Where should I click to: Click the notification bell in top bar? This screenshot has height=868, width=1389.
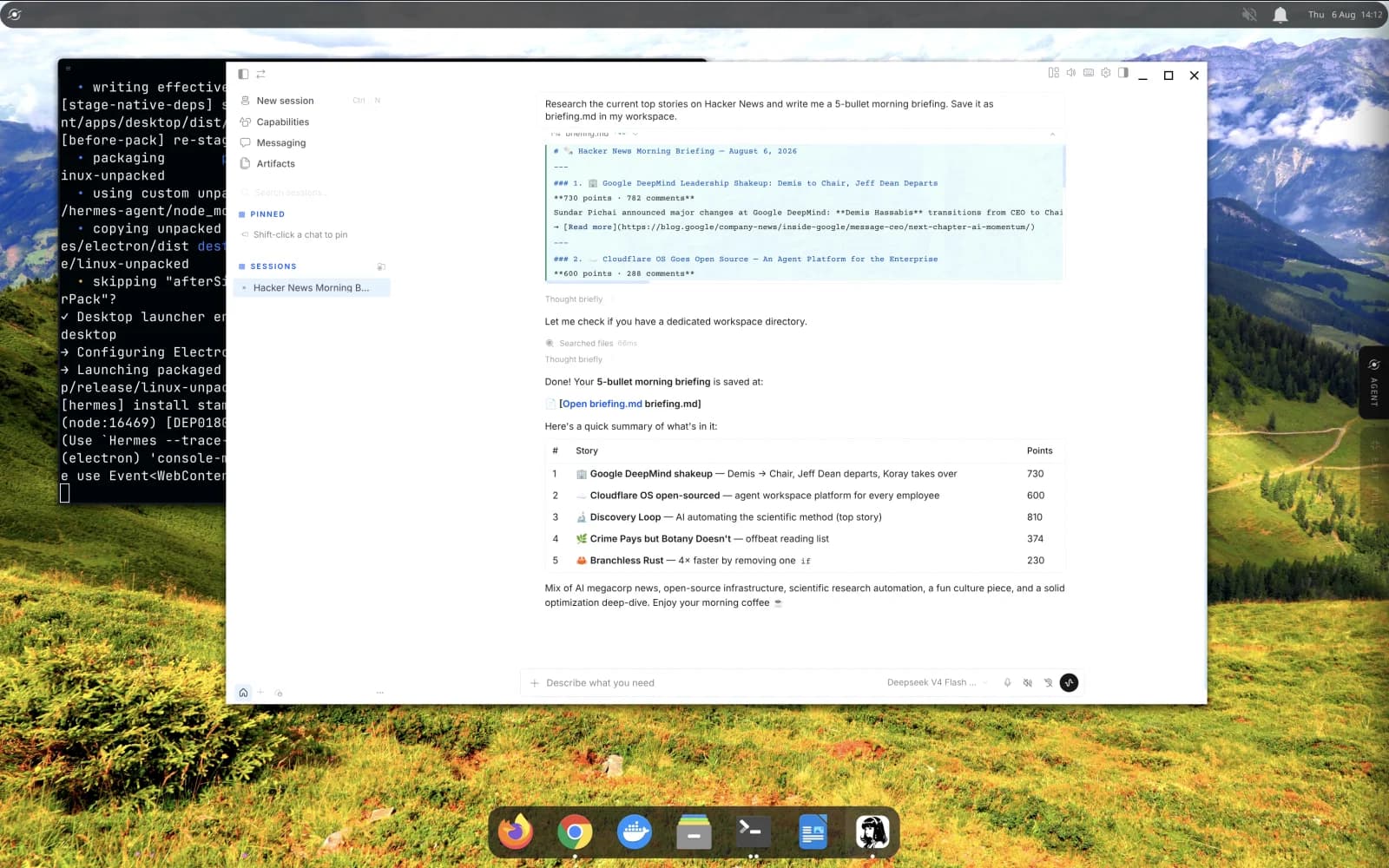coord(1280,15)
